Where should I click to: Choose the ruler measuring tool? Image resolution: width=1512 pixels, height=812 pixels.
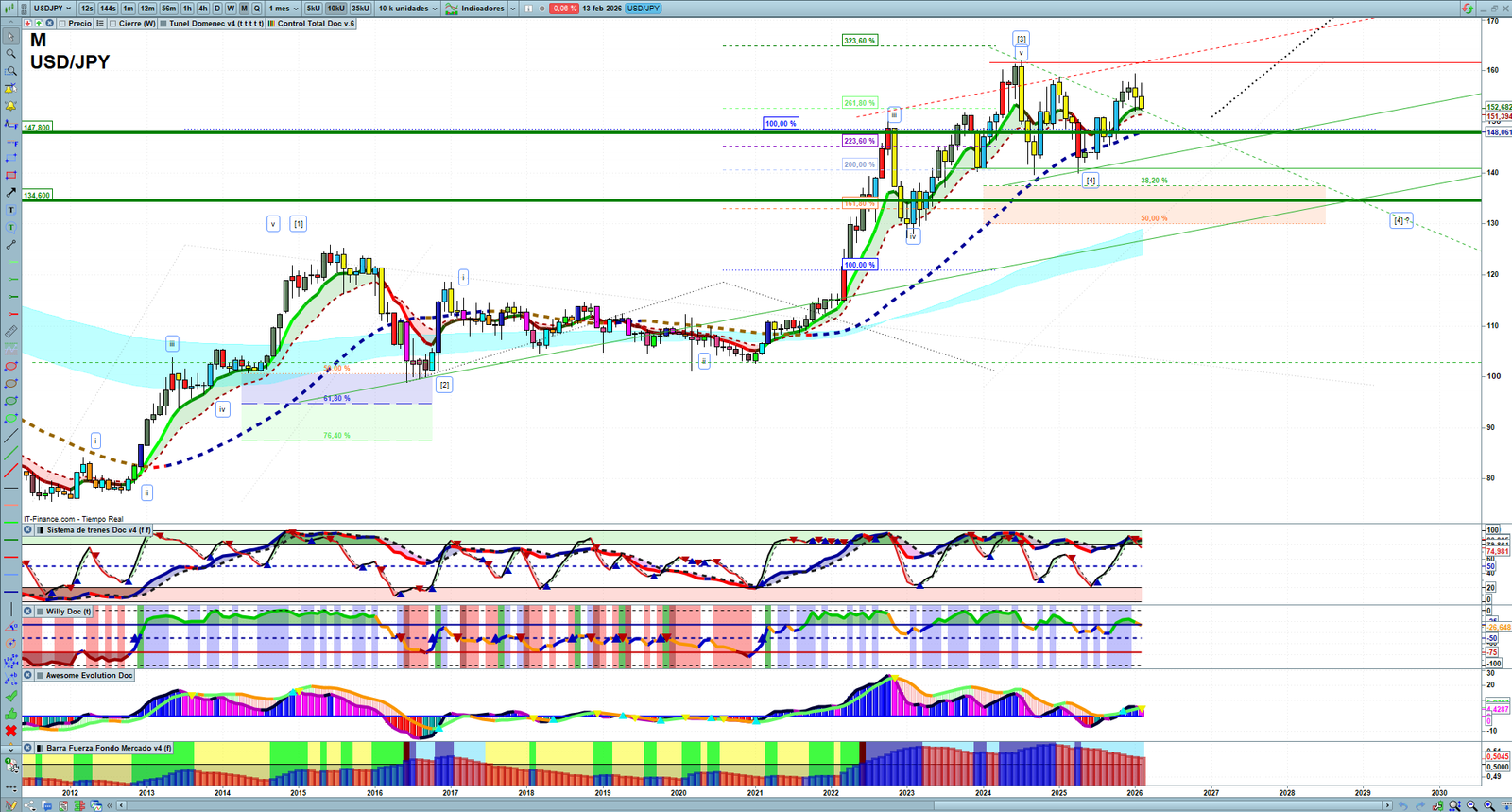pyautogui.click(x=10, y=332)
